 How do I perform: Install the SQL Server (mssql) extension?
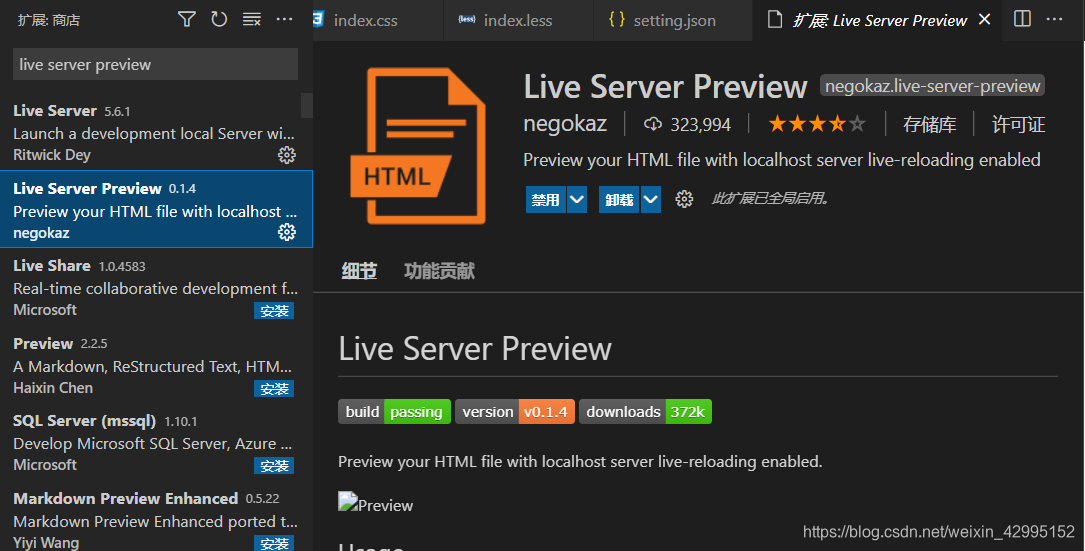tap(274, 466)
